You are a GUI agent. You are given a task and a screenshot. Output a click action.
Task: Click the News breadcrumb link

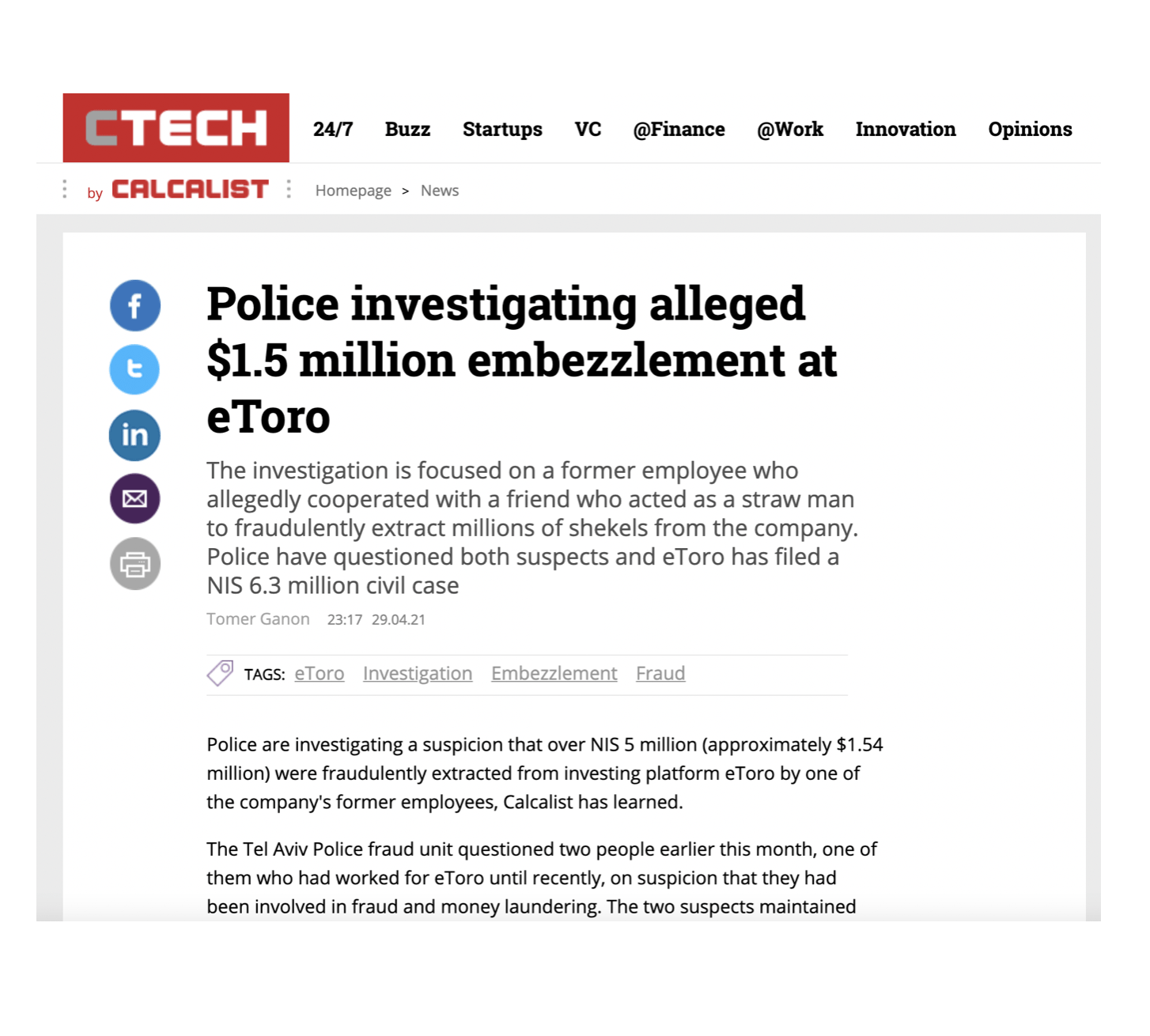tap(440, 191)
